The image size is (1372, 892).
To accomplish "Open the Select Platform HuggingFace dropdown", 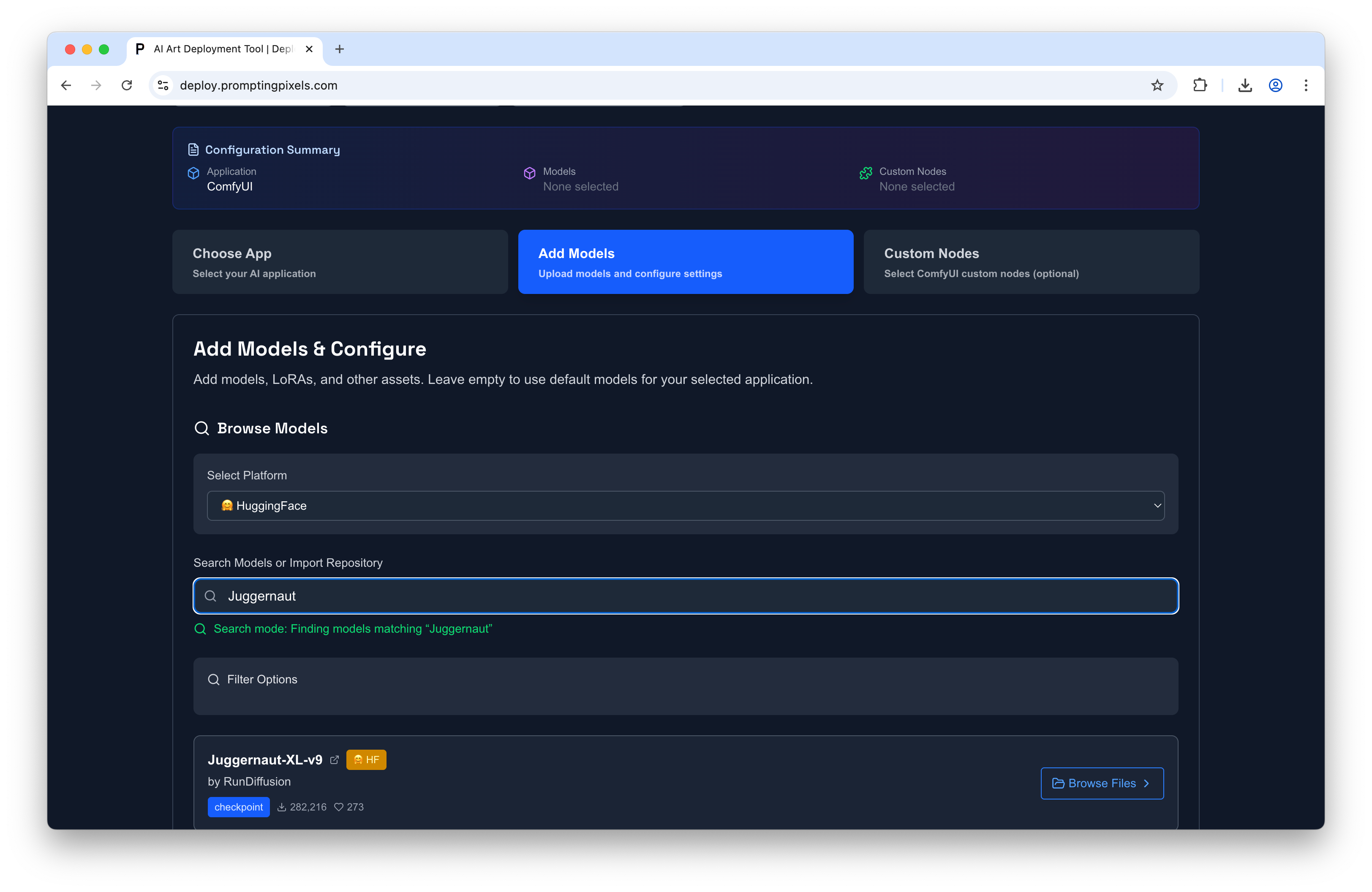I will (686, 506).
